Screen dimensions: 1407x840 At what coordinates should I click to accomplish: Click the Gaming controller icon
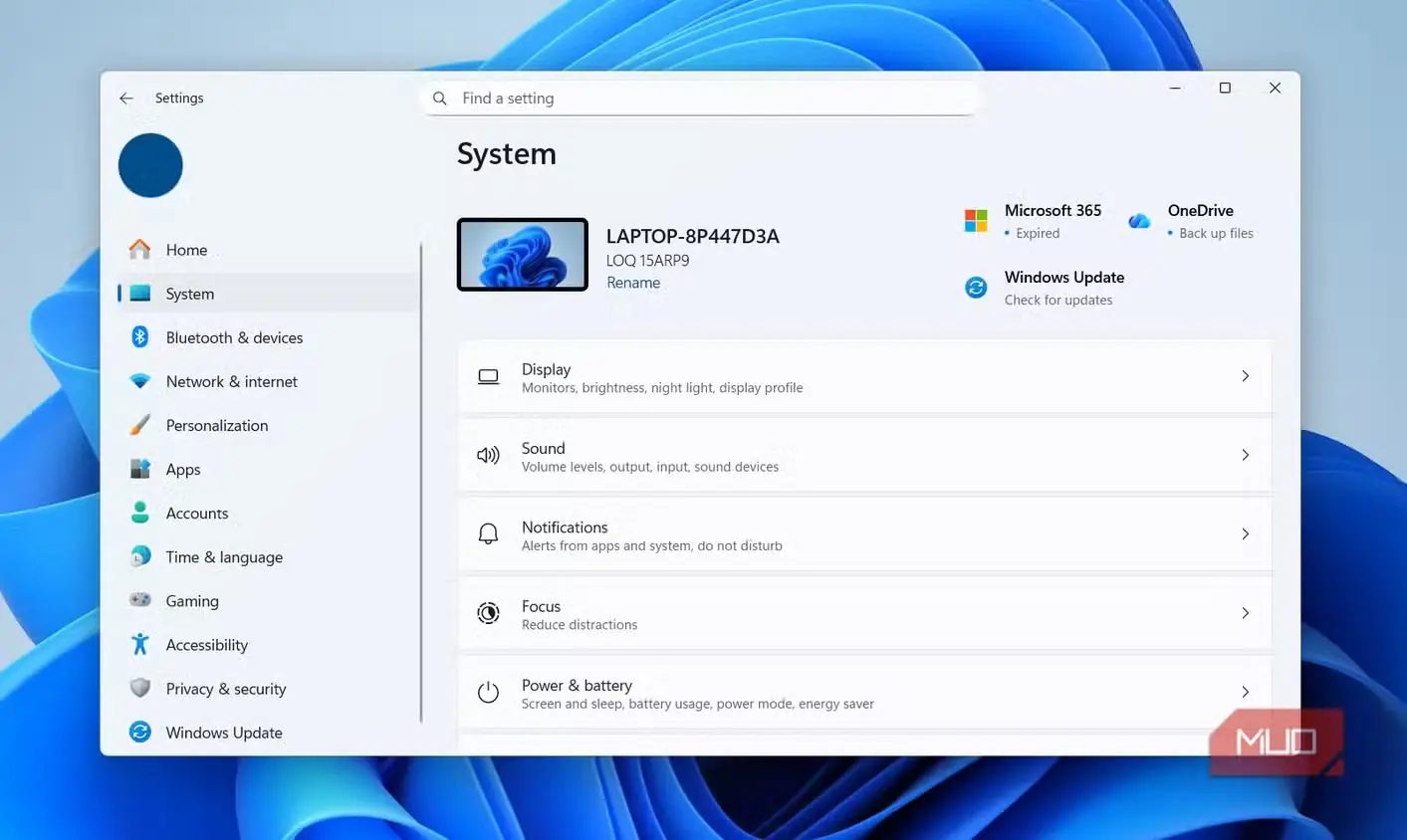[x=140, y=600]
